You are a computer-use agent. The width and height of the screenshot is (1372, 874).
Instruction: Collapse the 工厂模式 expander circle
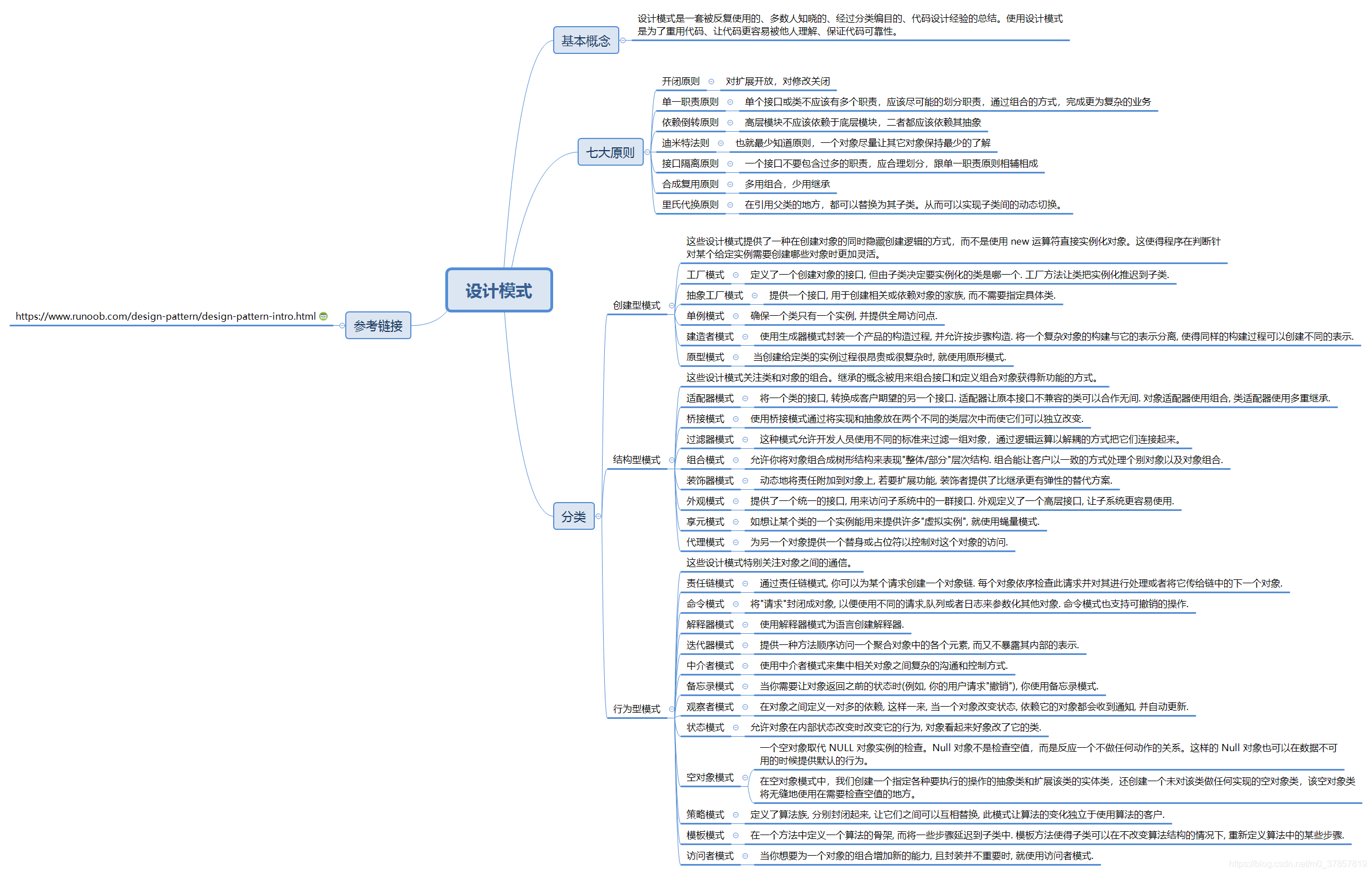[x=735, y=275]
